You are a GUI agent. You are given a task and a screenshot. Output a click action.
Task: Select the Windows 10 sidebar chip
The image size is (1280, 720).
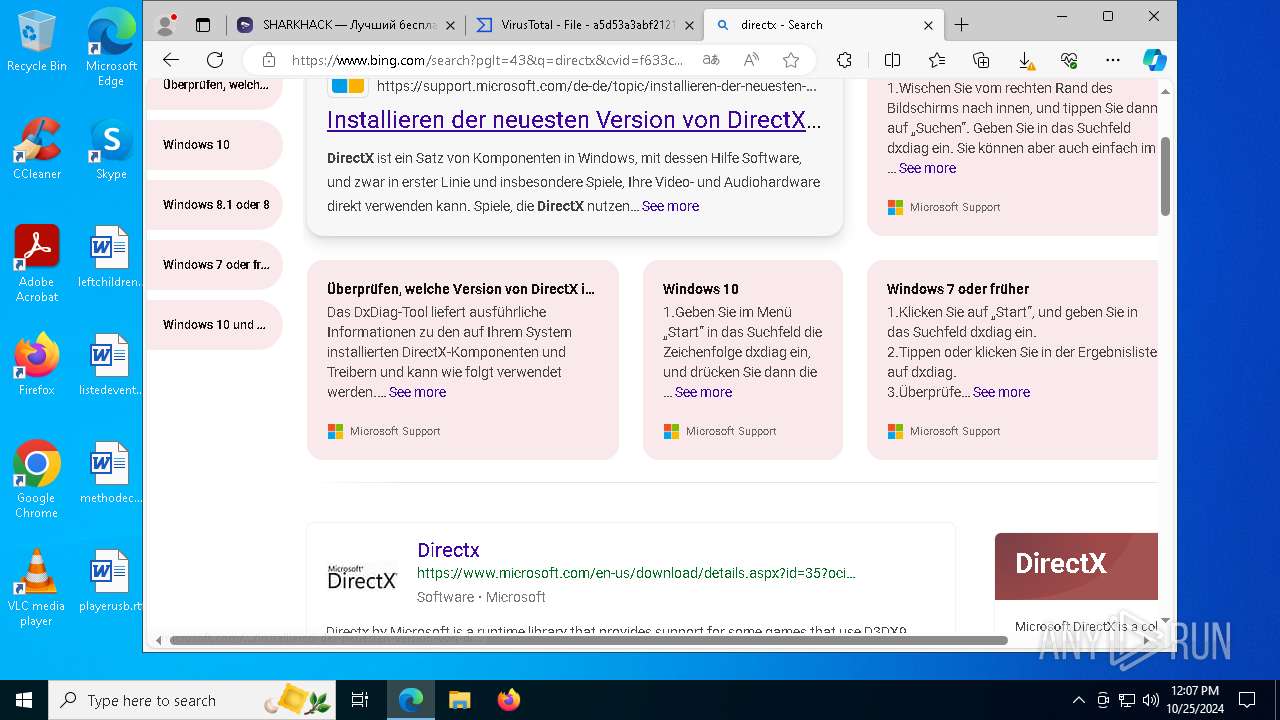click(x=214, y=145)
